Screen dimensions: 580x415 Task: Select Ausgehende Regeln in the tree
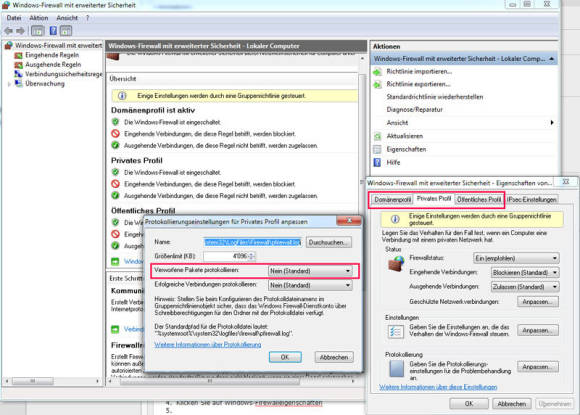click(x=53, y=65)
